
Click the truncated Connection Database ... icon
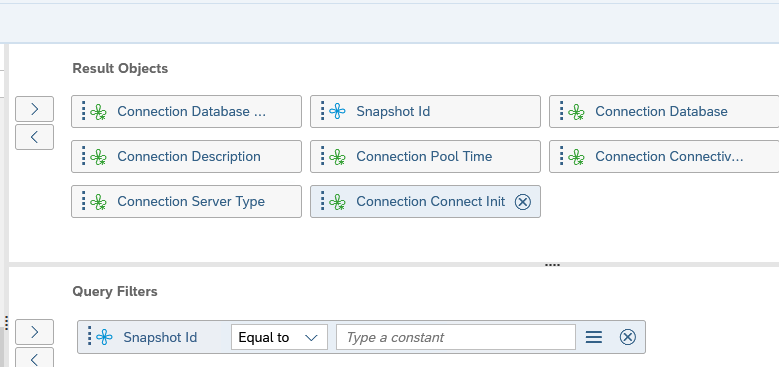(x=98, y=112)
